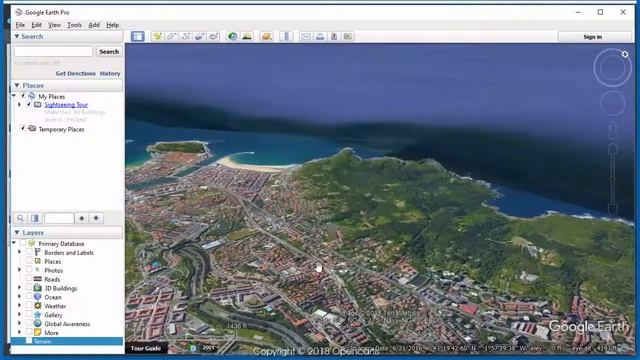Uncheck the Sightseeing Tour checkbox
Image resolution: width=640 pixels, height=360 pixels.
(29, 104)
